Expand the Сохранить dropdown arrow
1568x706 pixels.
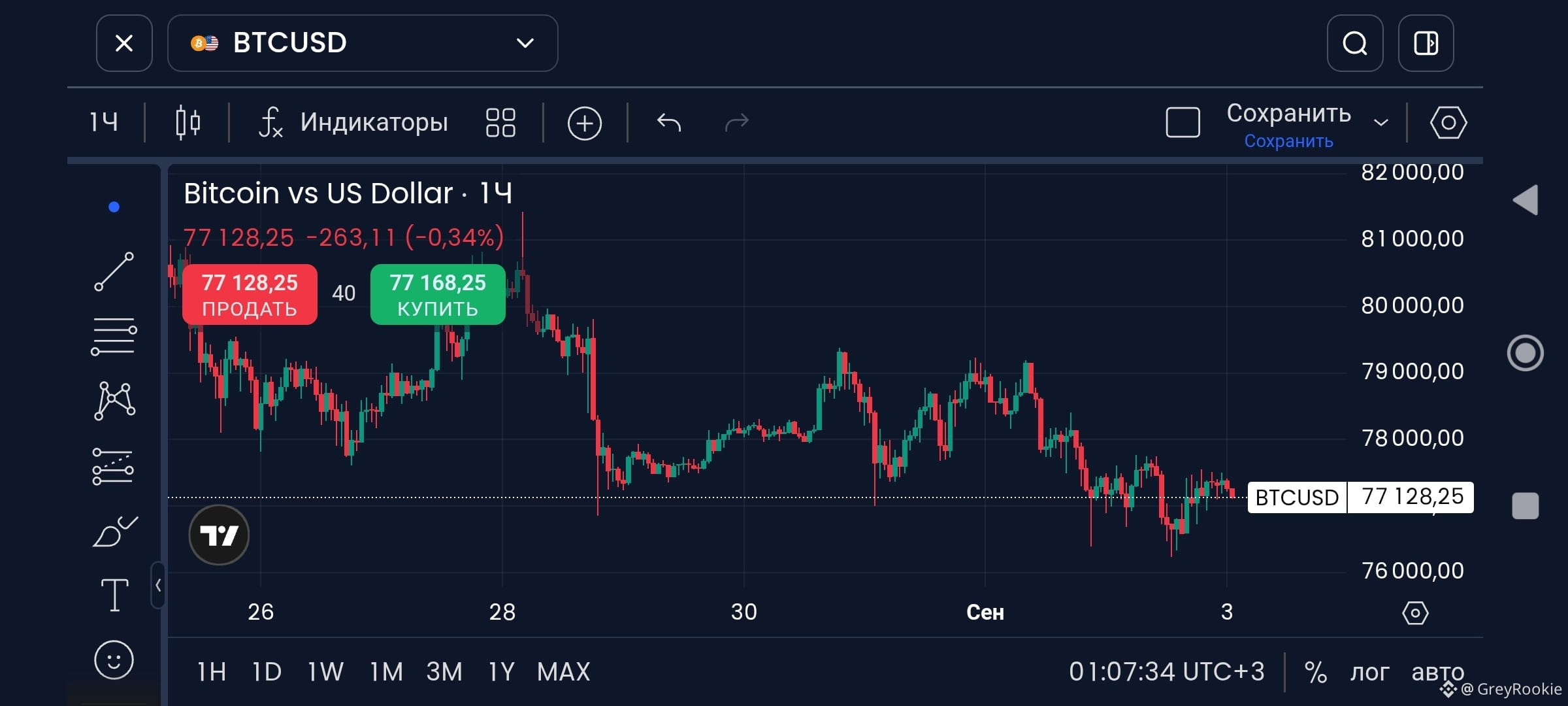tap(1380, 122)
